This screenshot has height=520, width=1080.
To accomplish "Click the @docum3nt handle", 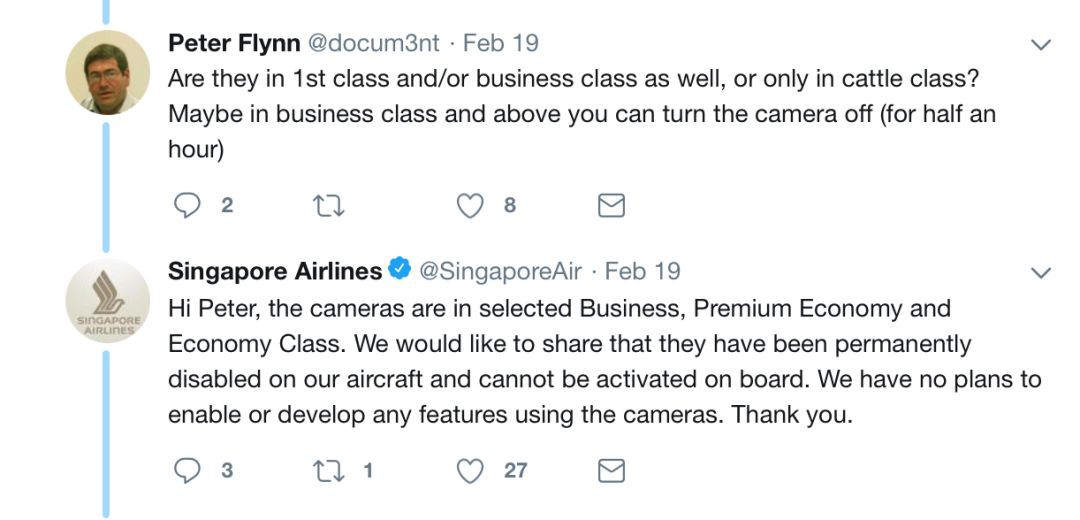I will (371, 43).
